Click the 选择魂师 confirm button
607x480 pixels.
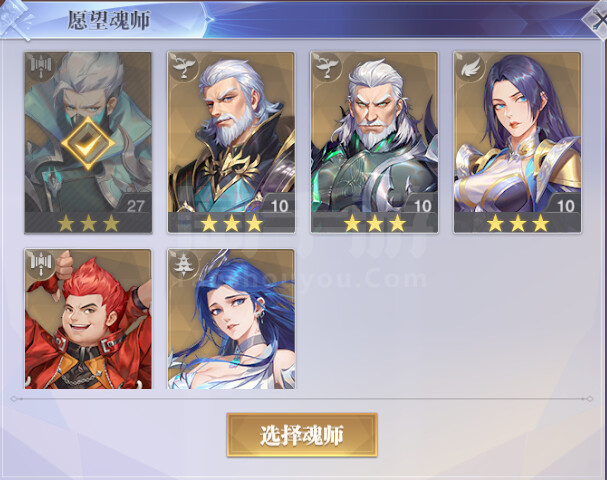click(302, 435)
